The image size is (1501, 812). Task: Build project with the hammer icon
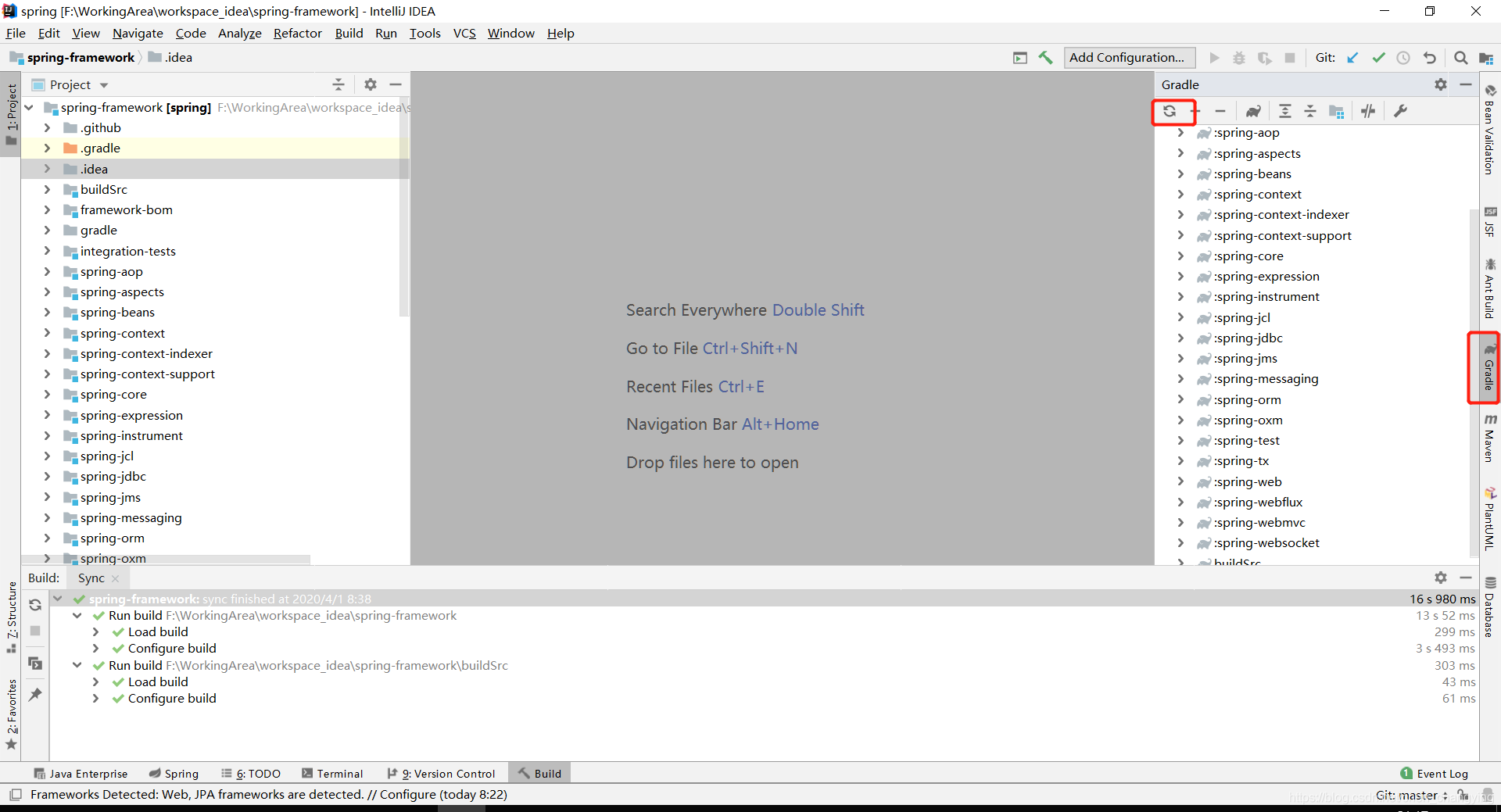click(1045, 58)
